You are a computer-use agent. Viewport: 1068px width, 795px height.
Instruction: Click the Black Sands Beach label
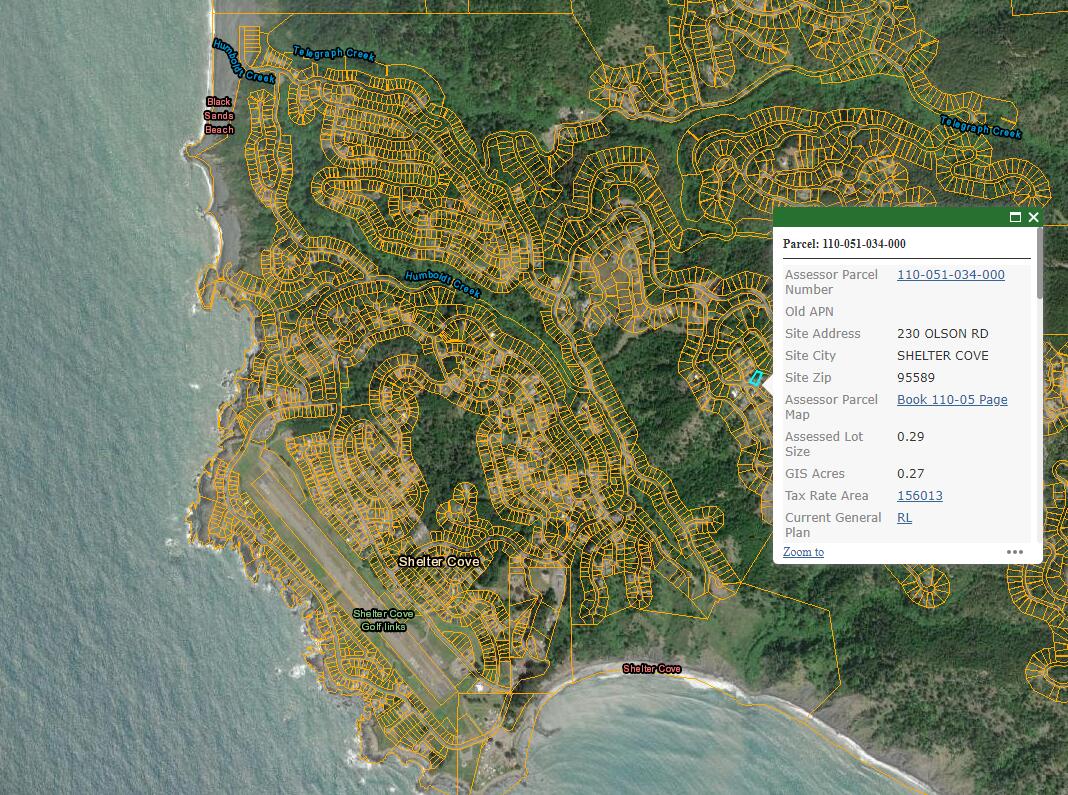[x=219, y=116]
